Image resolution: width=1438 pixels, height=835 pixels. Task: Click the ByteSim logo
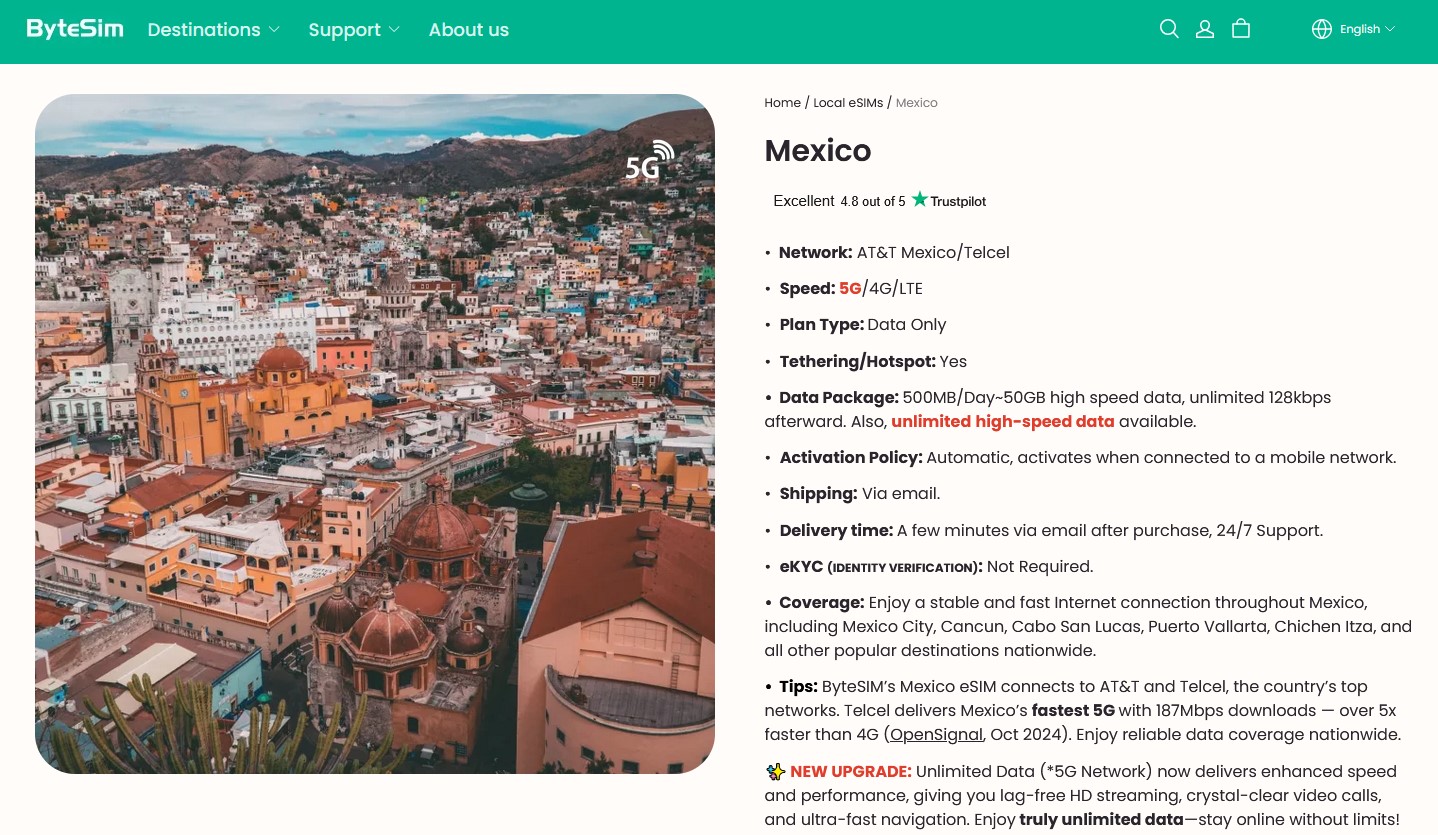74,29
